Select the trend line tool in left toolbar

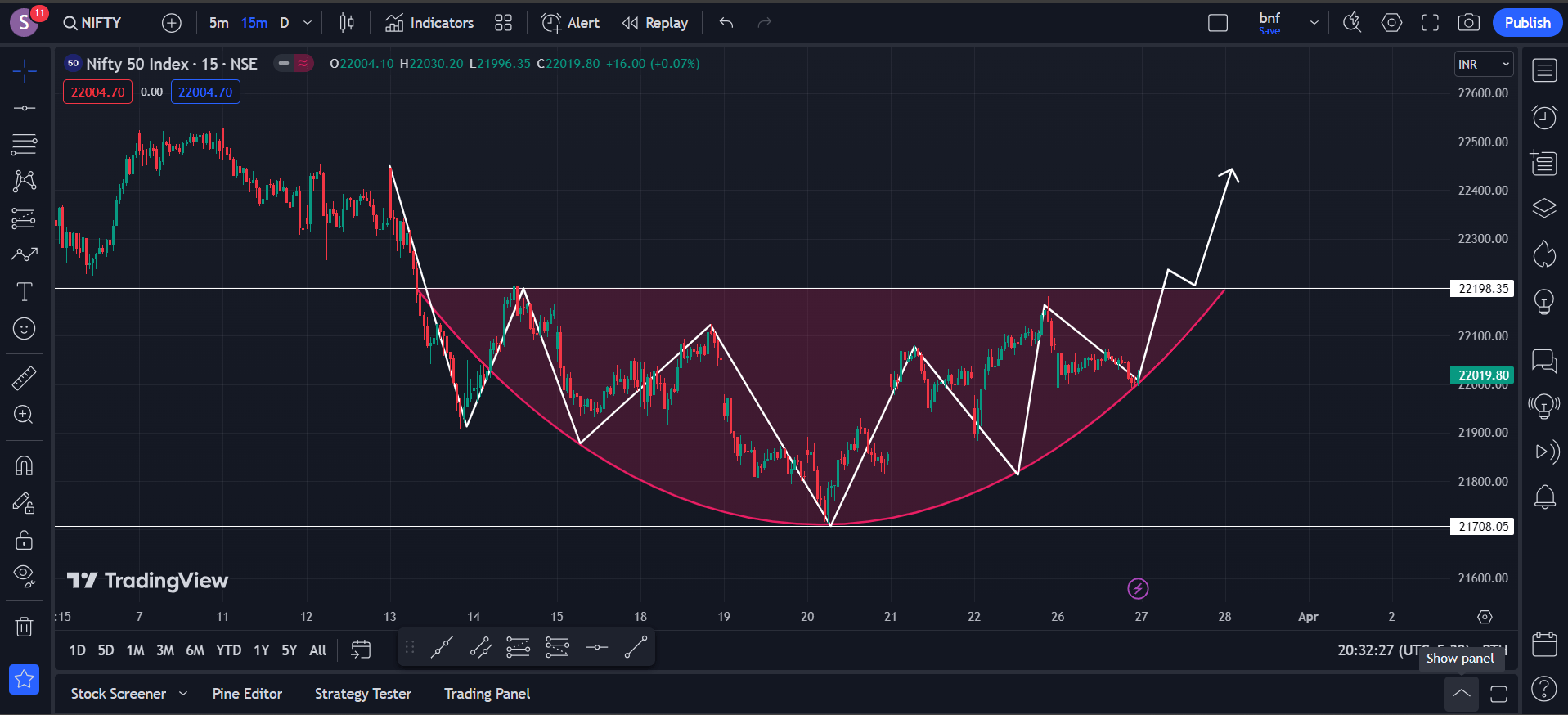click(25, 108)
